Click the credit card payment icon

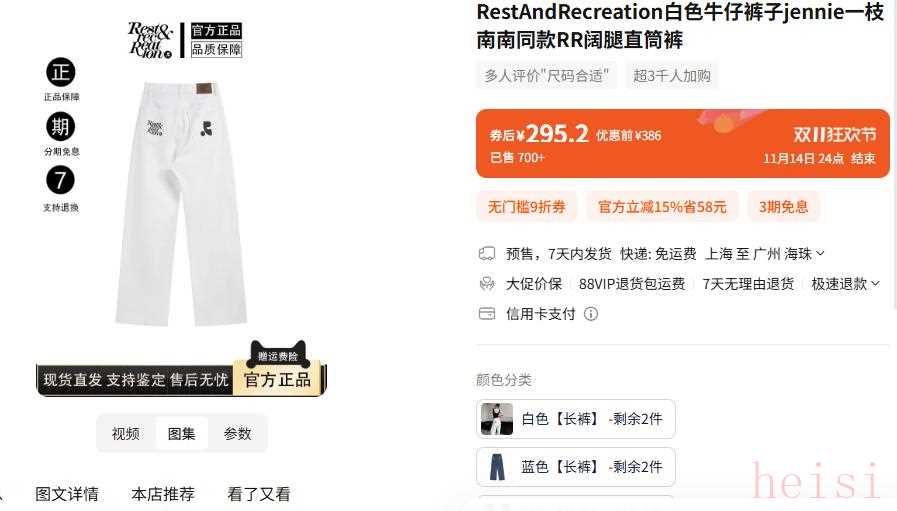pos(487,314)
